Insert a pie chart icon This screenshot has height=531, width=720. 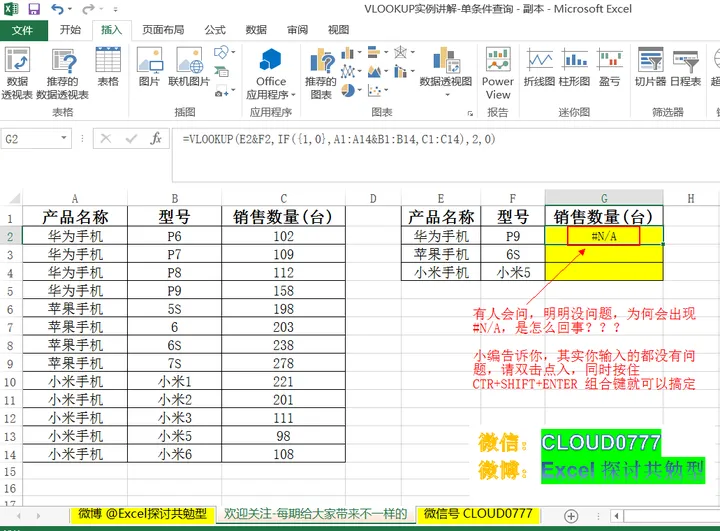point(348,90)
